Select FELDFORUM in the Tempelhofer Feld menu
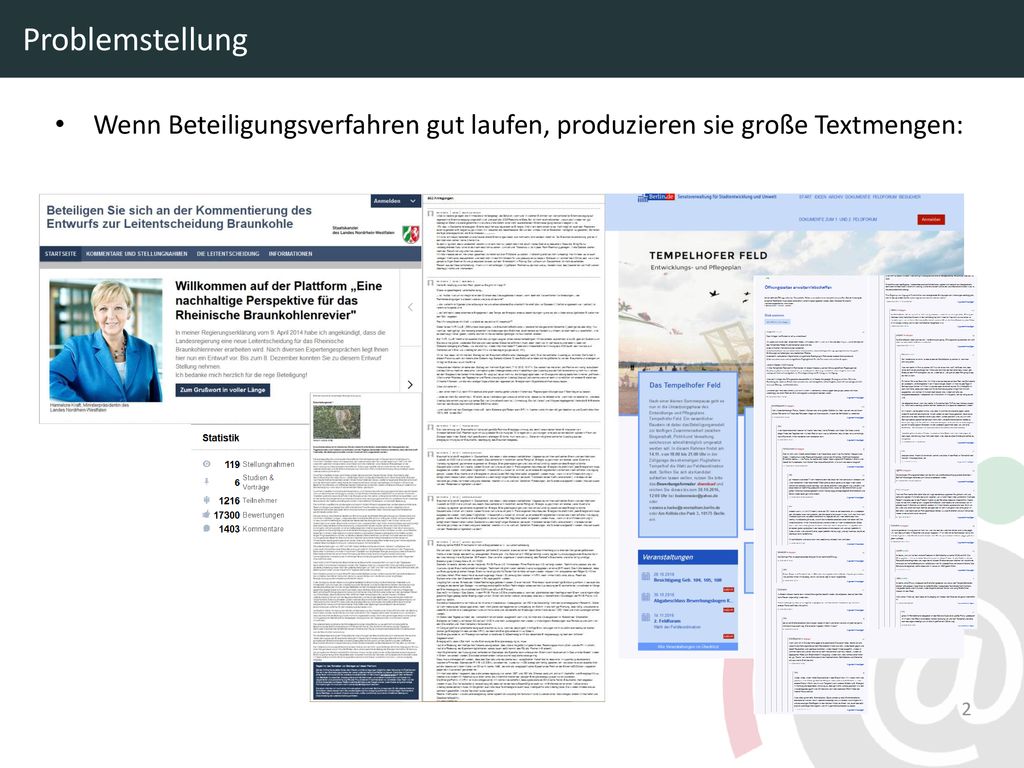Screen dimensions: 1024x768 [885, 197]
